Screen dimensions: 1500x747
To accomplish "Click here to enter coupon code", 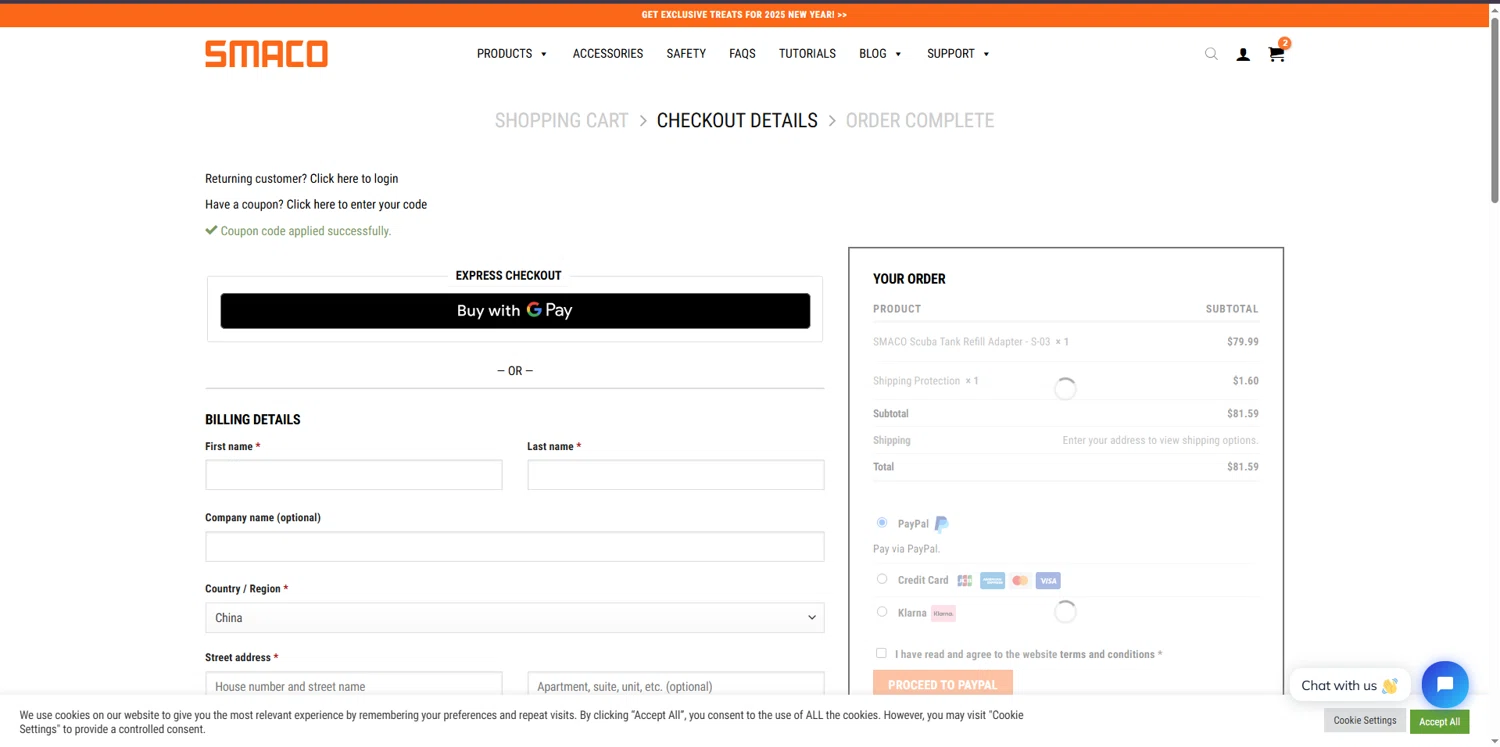I will click(x=357, y=205).
